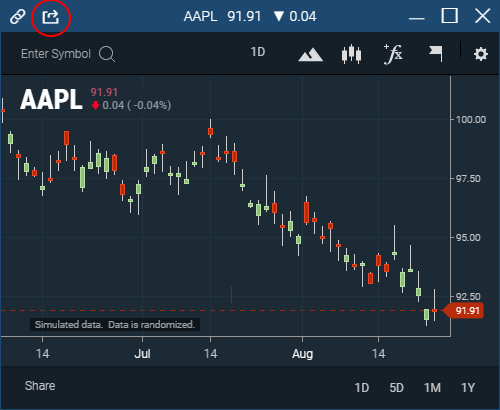Click the 91.91 current price tag on axis

(x=463, y=311)
